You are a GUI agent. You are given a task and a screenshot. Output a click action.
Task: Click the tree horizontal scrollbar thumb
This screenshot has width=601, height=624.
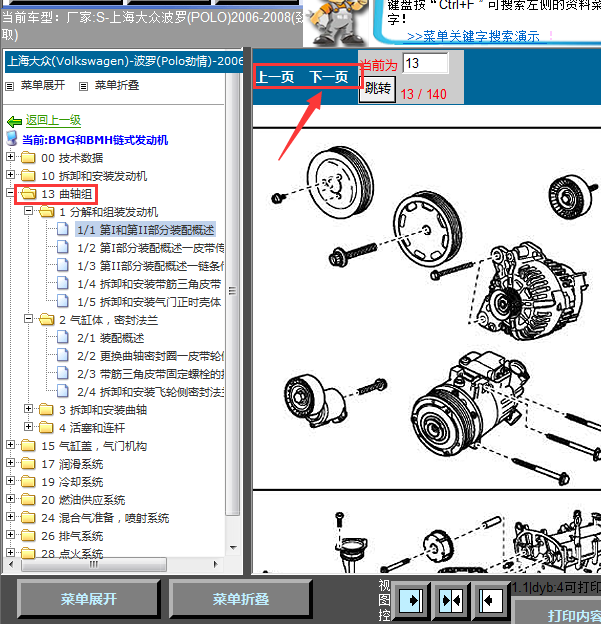pos(94,564)
